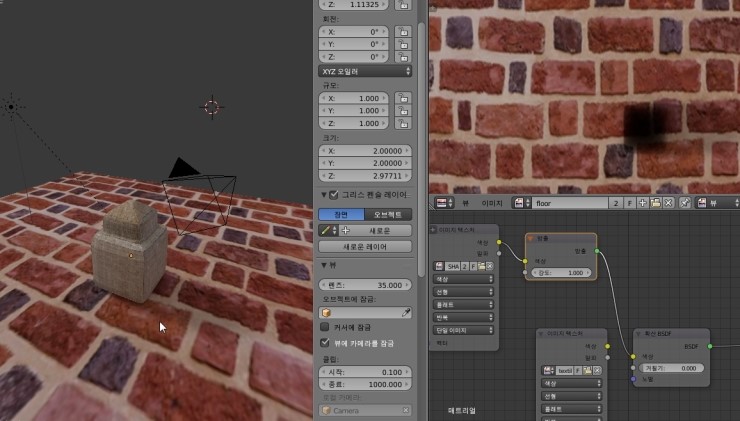Unlink image in lower texture node with X
Image resolution: width=740 pixels, height=421 pixels.
[597, 370]
